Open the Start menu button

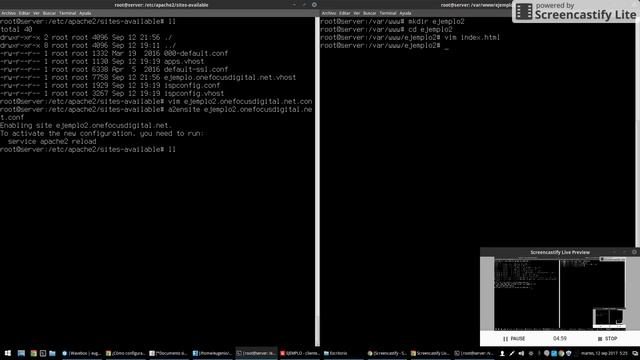point(8,353)
